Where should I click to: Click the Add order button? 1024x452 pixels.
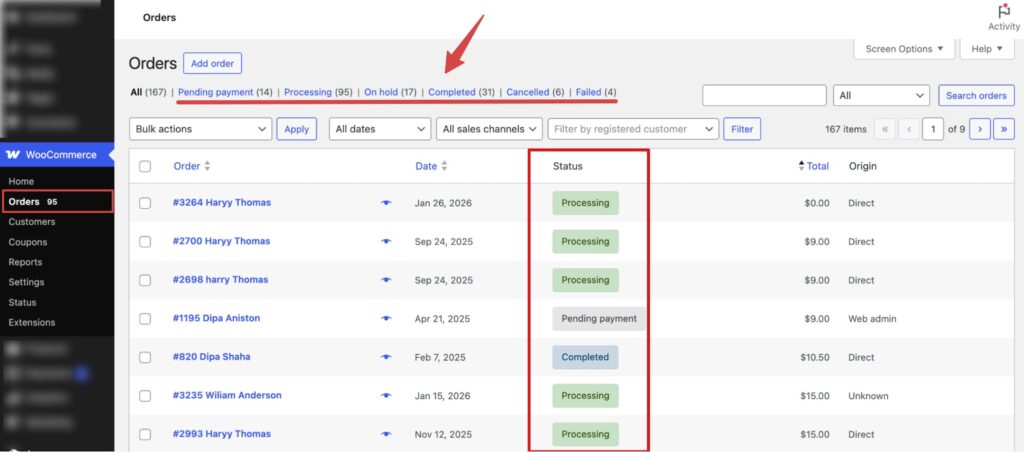tap(212, 63)
